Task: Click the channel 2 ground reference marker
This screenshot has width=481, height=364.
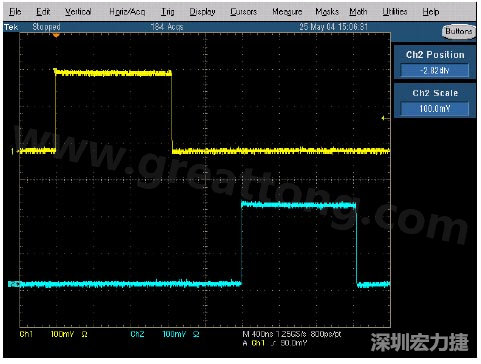Action: (14, 284)
